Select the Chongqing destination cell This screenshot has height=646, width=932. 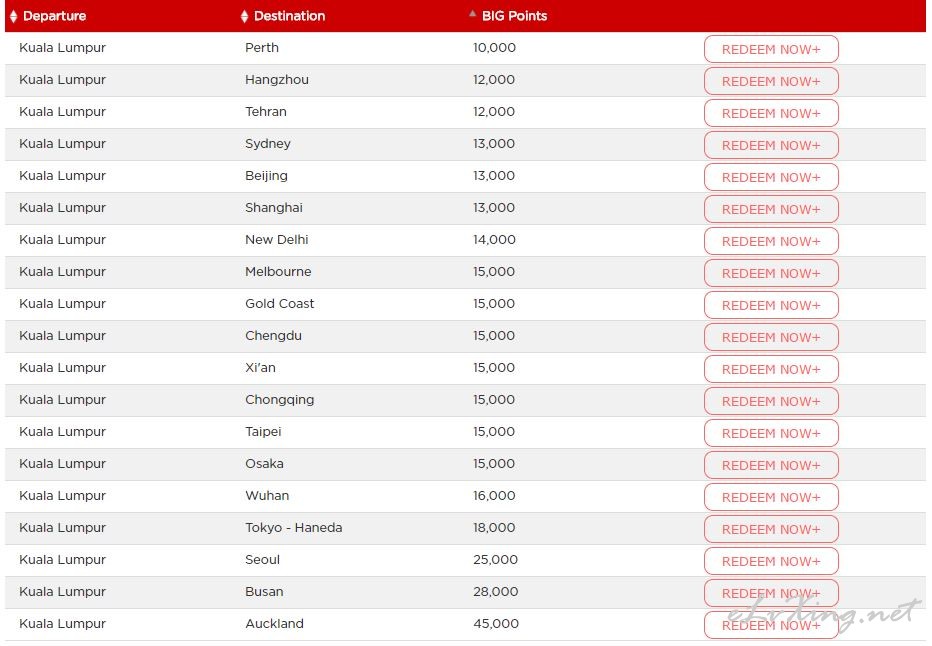(x=280, y=400)
